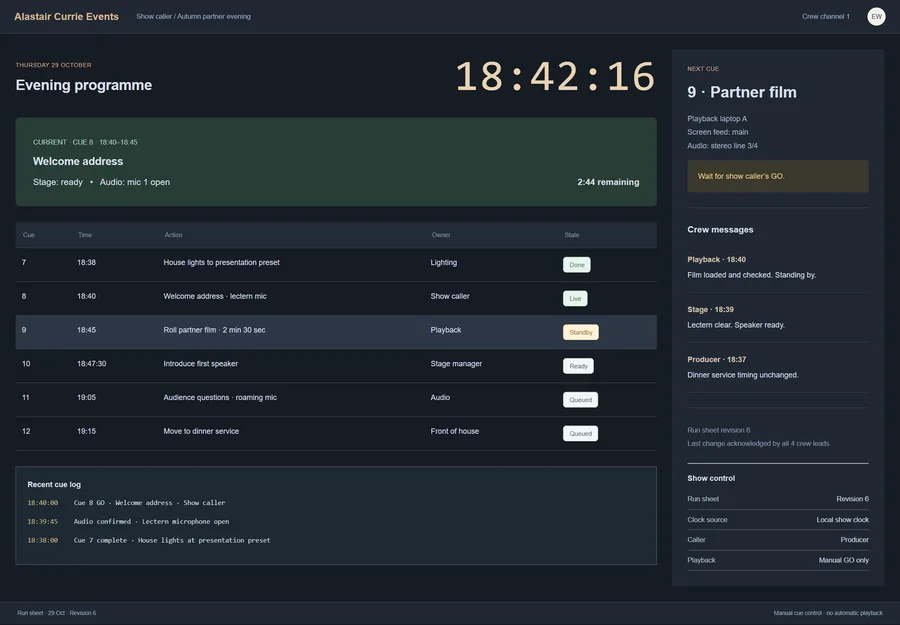This screenshot has height=625, width=900.
Task: Click the Run sheet Revision 6 value
Action: pos(852,499)
